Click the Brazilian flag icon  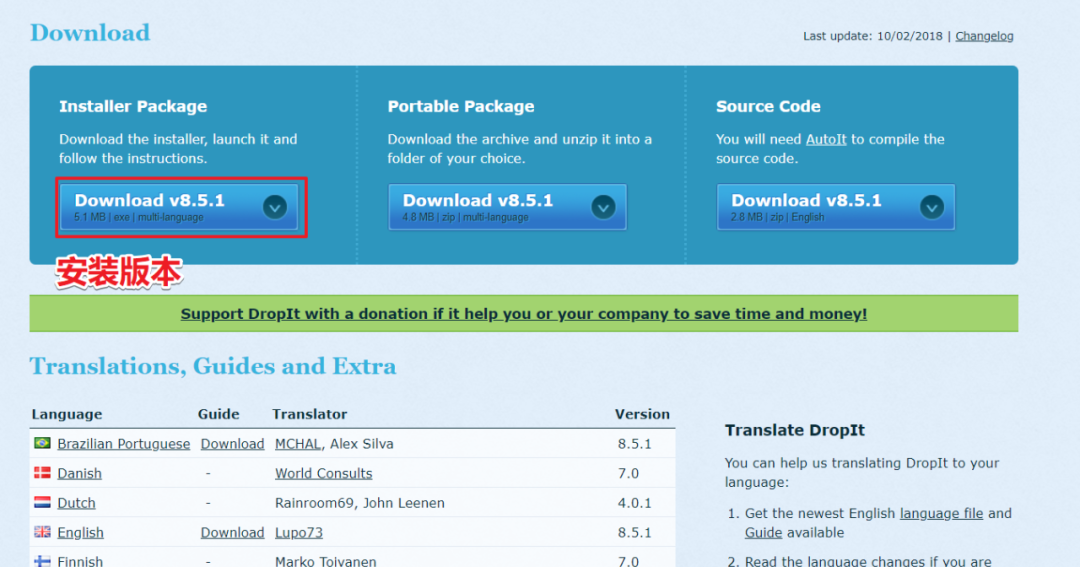tap(42, 443)
